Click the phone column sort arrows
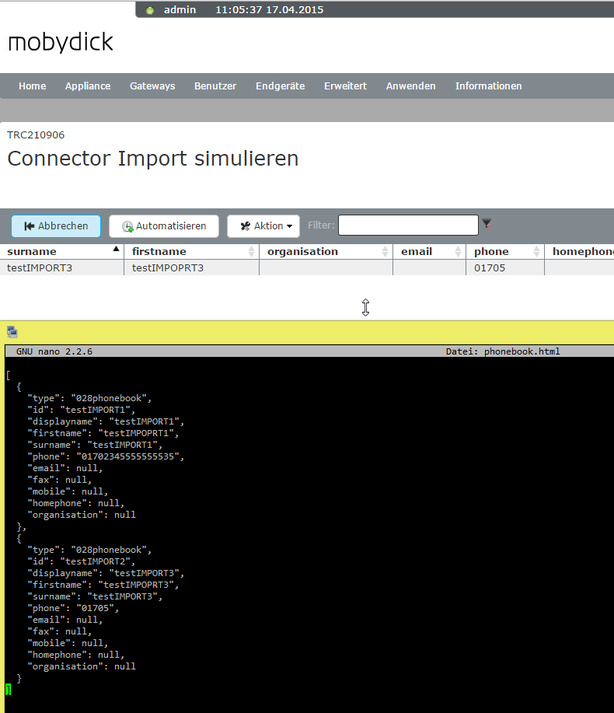The width and height of the screenshot is (614, 713). [536, 251]
